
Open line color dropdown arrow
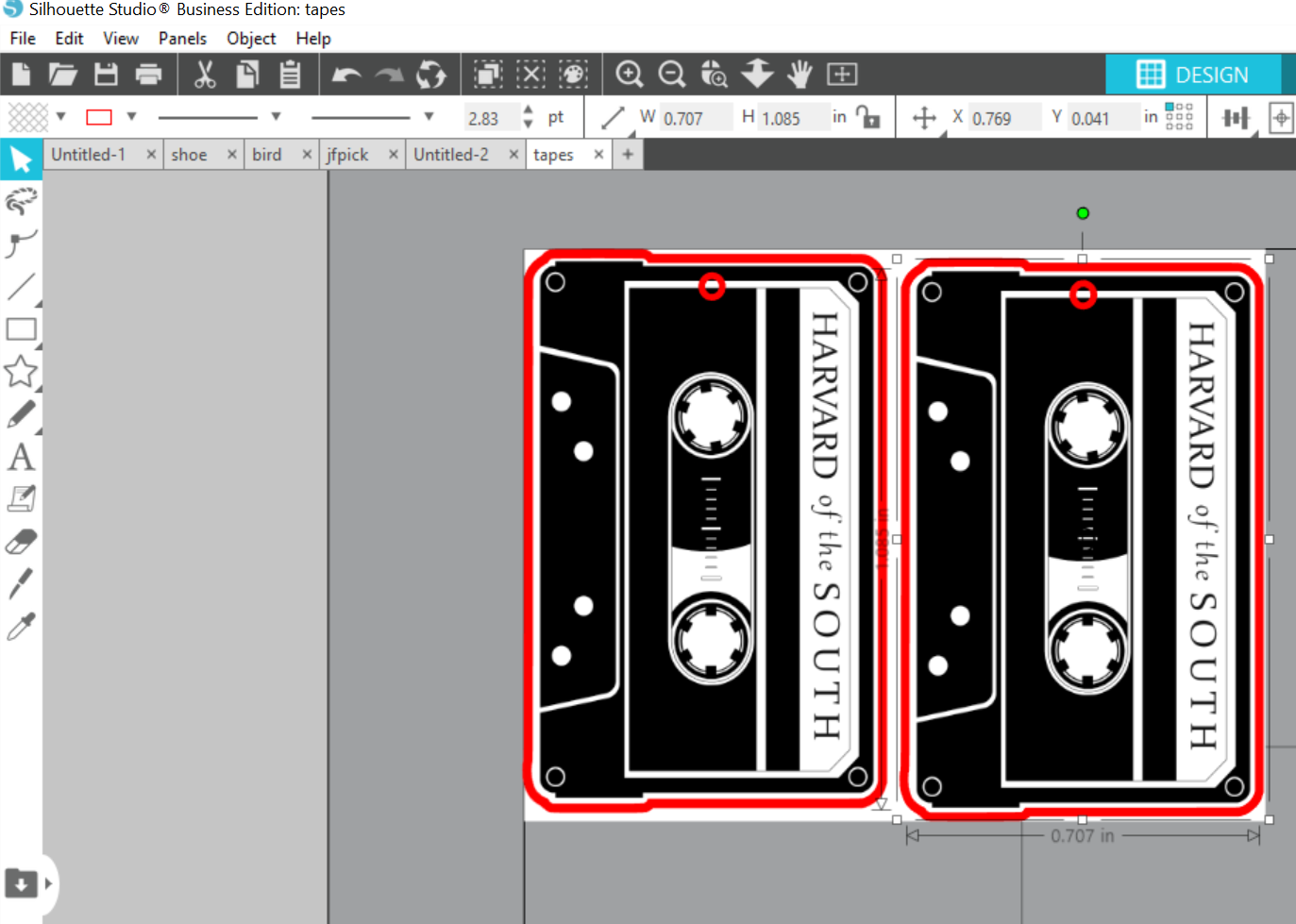click(x=132, y=116)
